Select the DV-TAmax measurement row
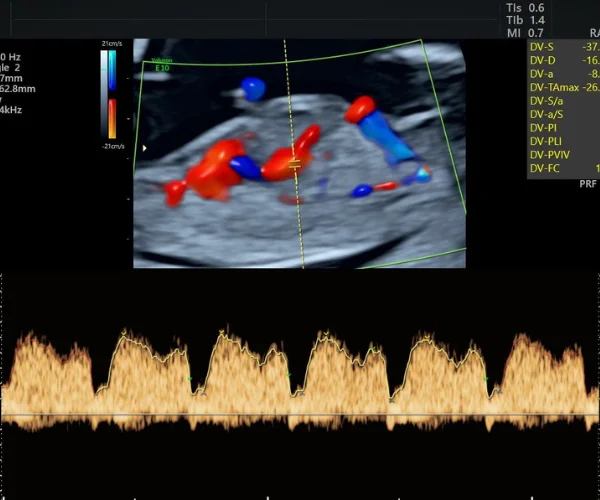Screen dimensions: 600x500 coord(564,88)
